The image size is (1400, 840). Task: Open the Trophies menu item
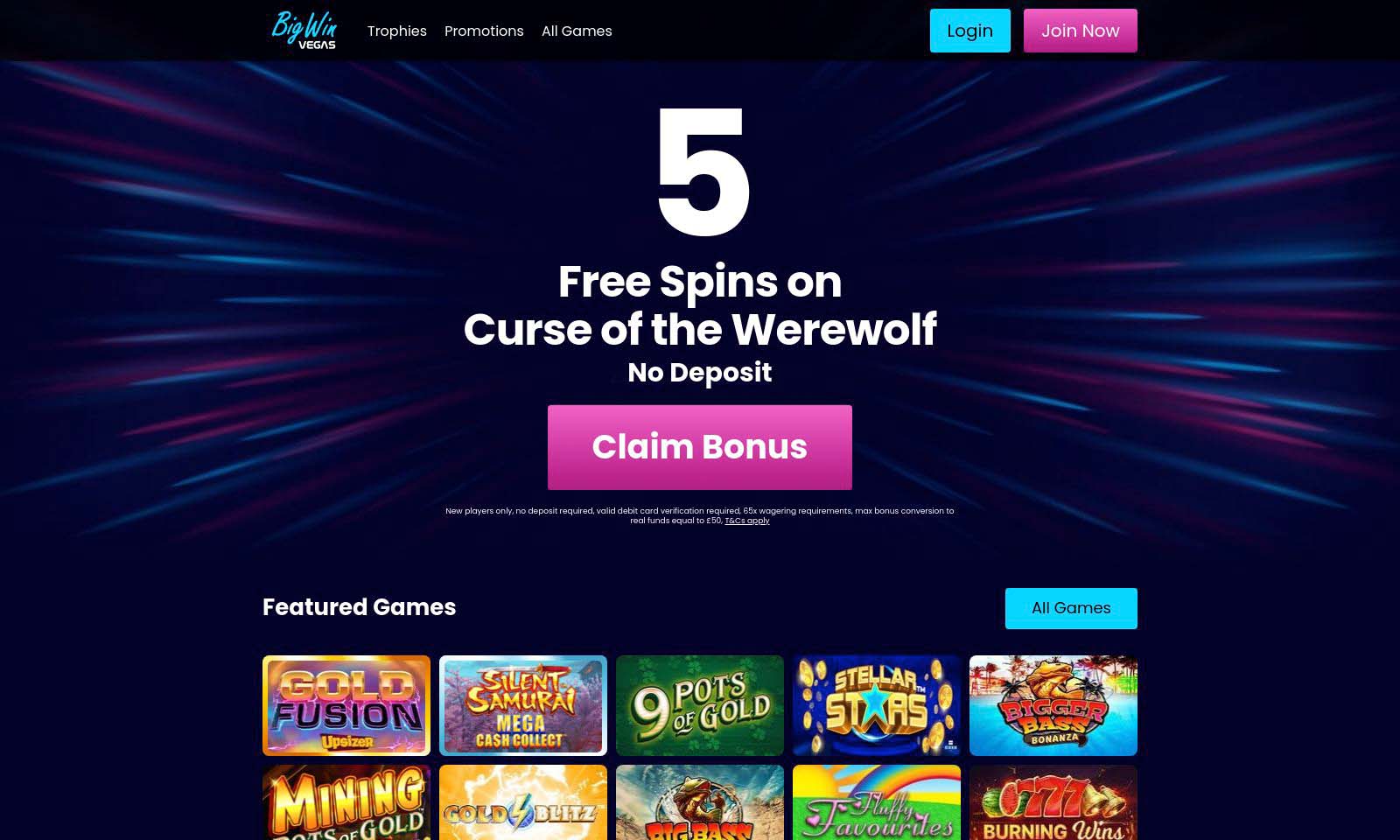(397, 31)
